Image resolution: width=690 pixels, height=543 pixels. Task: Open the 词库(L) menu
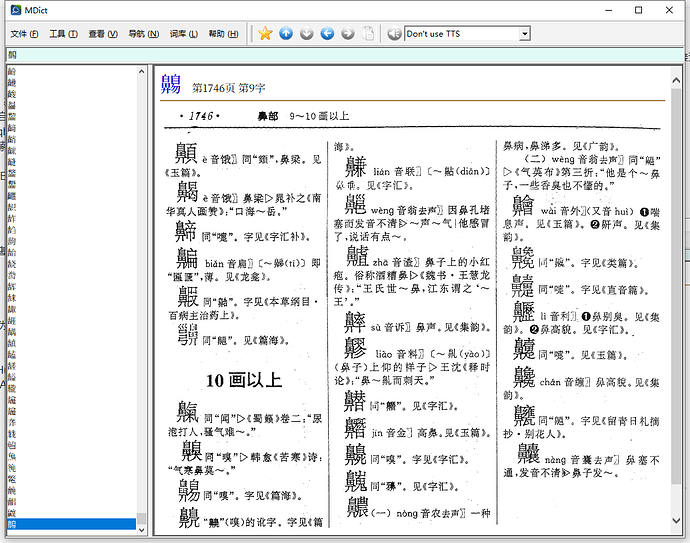pyautogui.click(x=184, y=34)
